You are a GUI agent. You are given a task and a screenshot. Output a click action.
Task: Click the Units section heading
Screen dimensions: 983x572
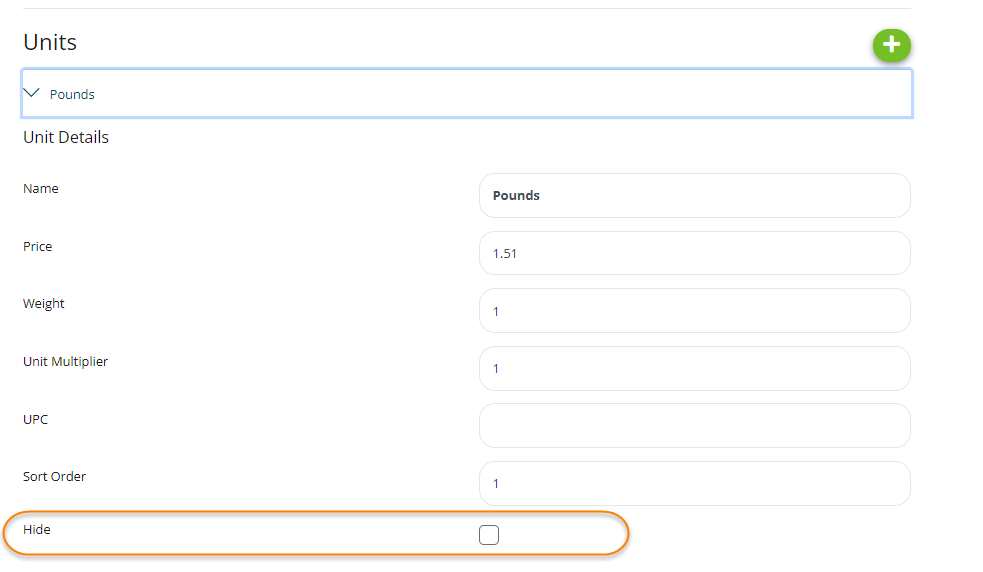pyautogui.click(x=50, y=42)
